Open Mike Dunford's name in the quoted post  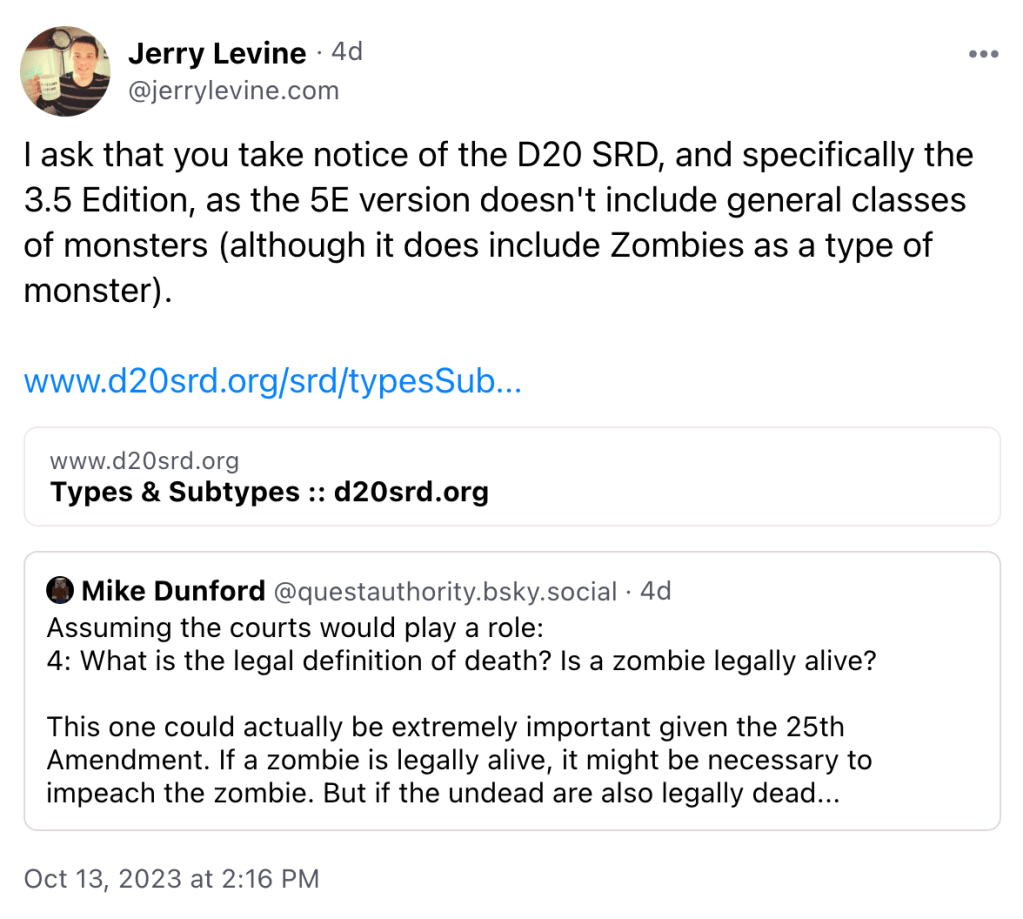pos(173,591)
